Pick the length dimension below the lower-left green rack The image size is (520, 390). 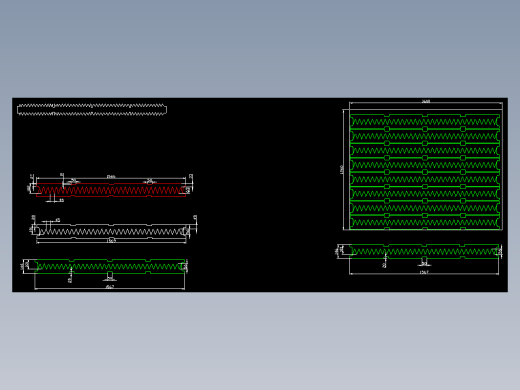point(110,287)
